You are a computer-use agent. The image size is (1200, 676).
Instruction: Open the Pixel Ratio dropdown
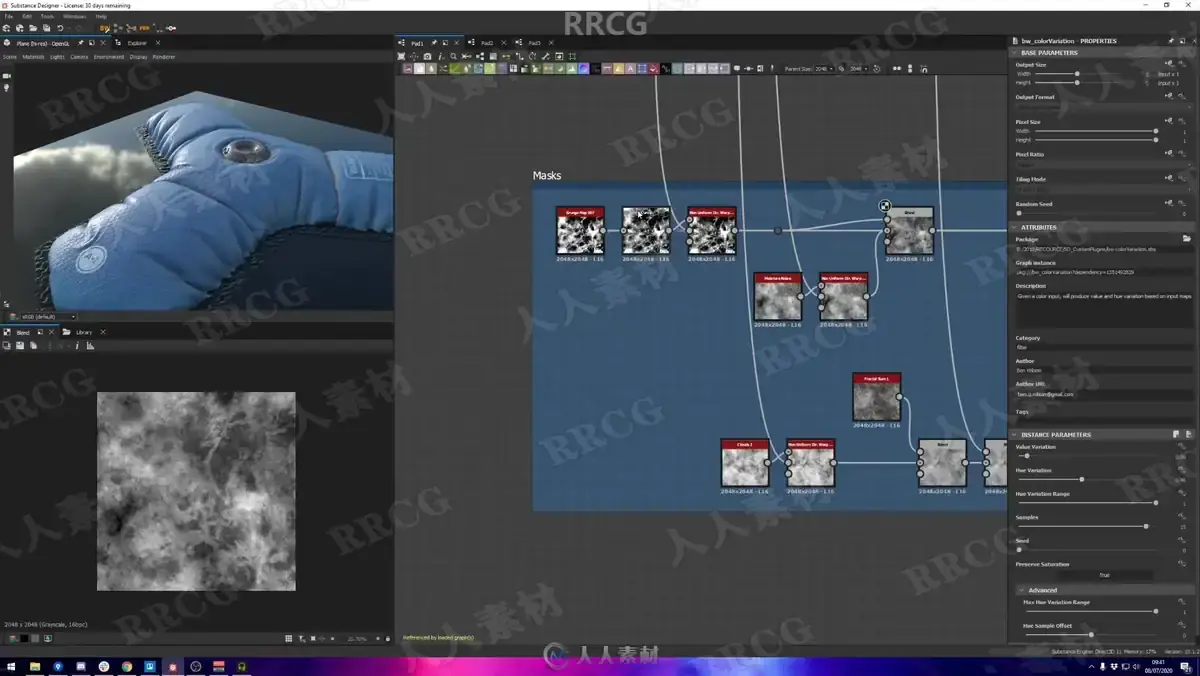point(1103,163)
